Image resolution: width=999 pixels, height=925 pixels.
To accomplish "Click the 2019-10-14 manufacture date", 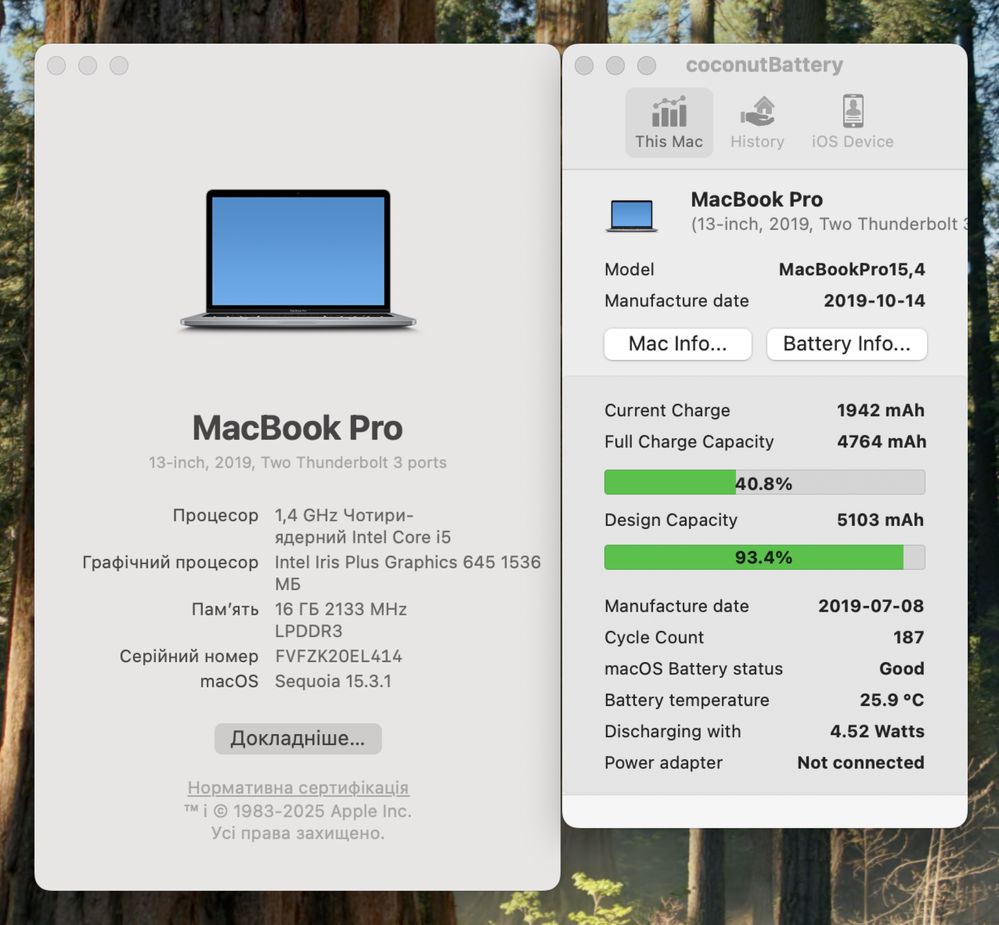I will (x=874, y=301).
